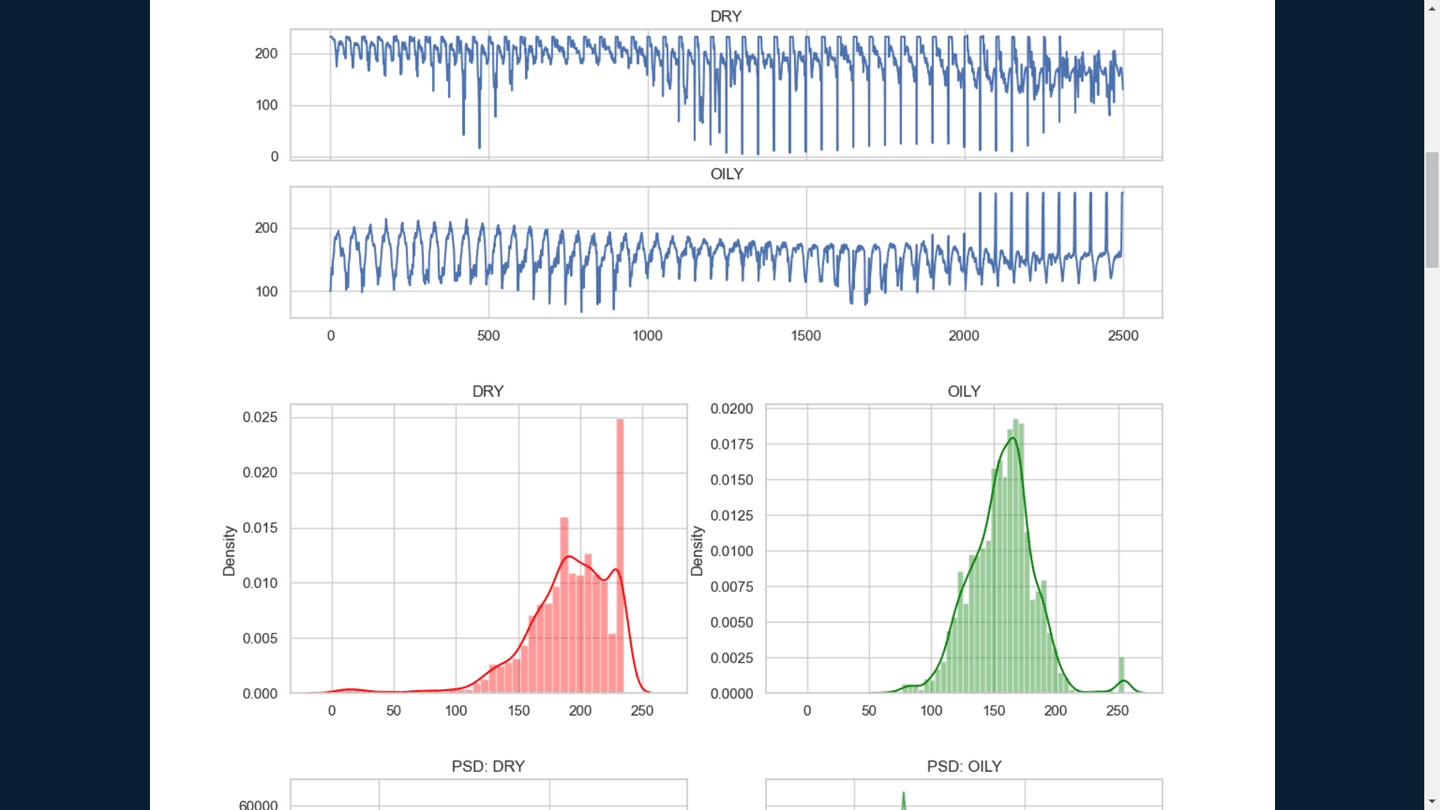Click the Density axis label of the green histogram
Image resolution: width=1440 pixels, height=810 pixels.
[697, 550]
